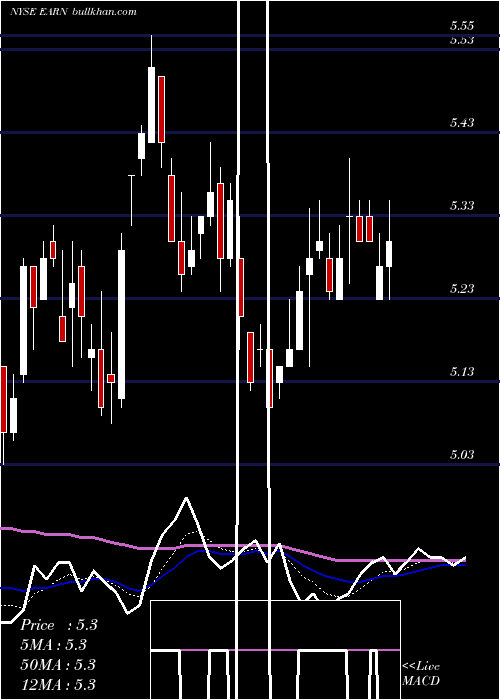Click the 5.13 price axis label
Viewport: 500px width, 700px height.
(x=462, y=371)
